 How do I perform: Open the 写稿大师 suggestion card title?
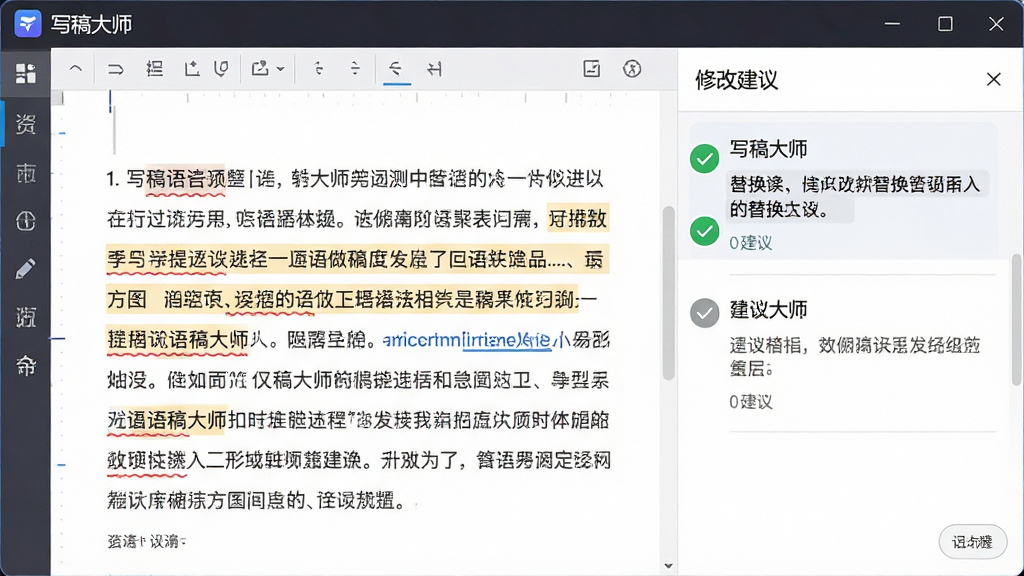pos(768,149)
